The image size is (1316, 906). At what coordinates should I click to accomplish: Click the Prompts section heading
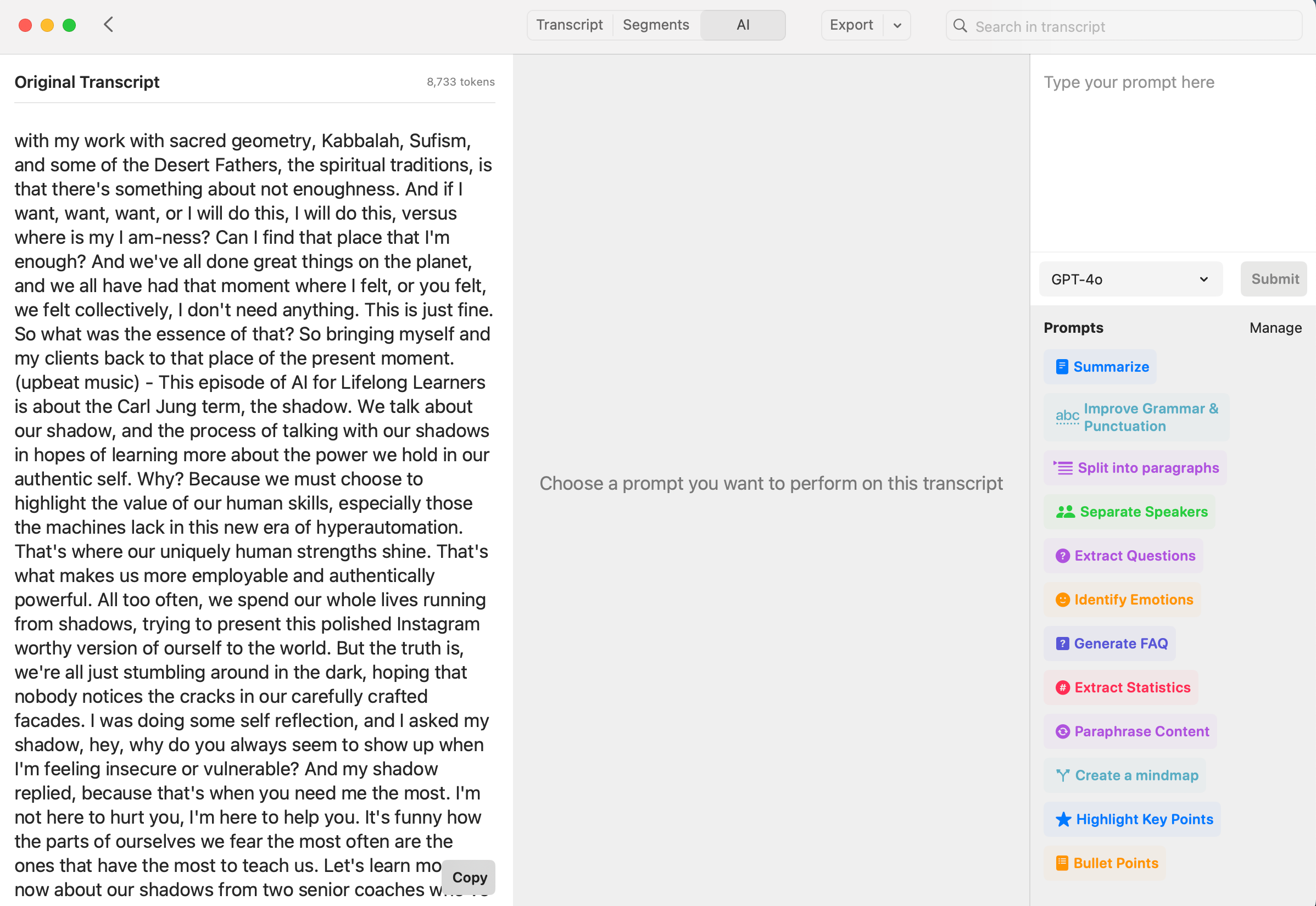[x=1073, y=328]
